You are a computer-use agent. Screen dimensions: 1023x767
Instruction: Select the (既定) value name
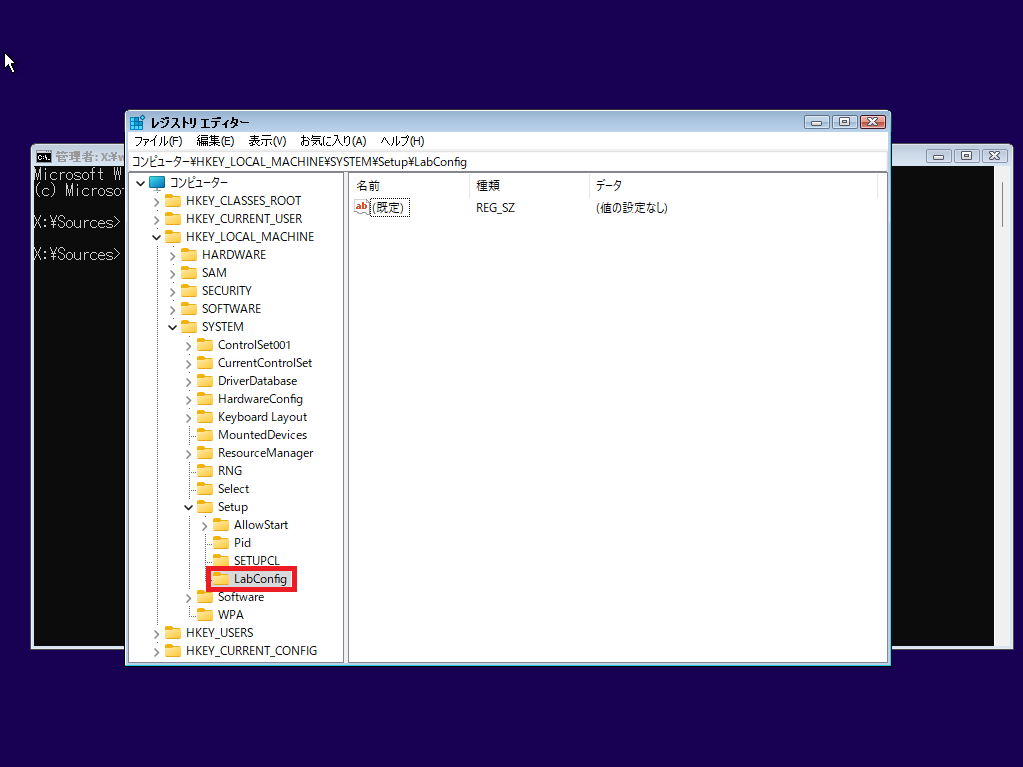tap(389, 207)
